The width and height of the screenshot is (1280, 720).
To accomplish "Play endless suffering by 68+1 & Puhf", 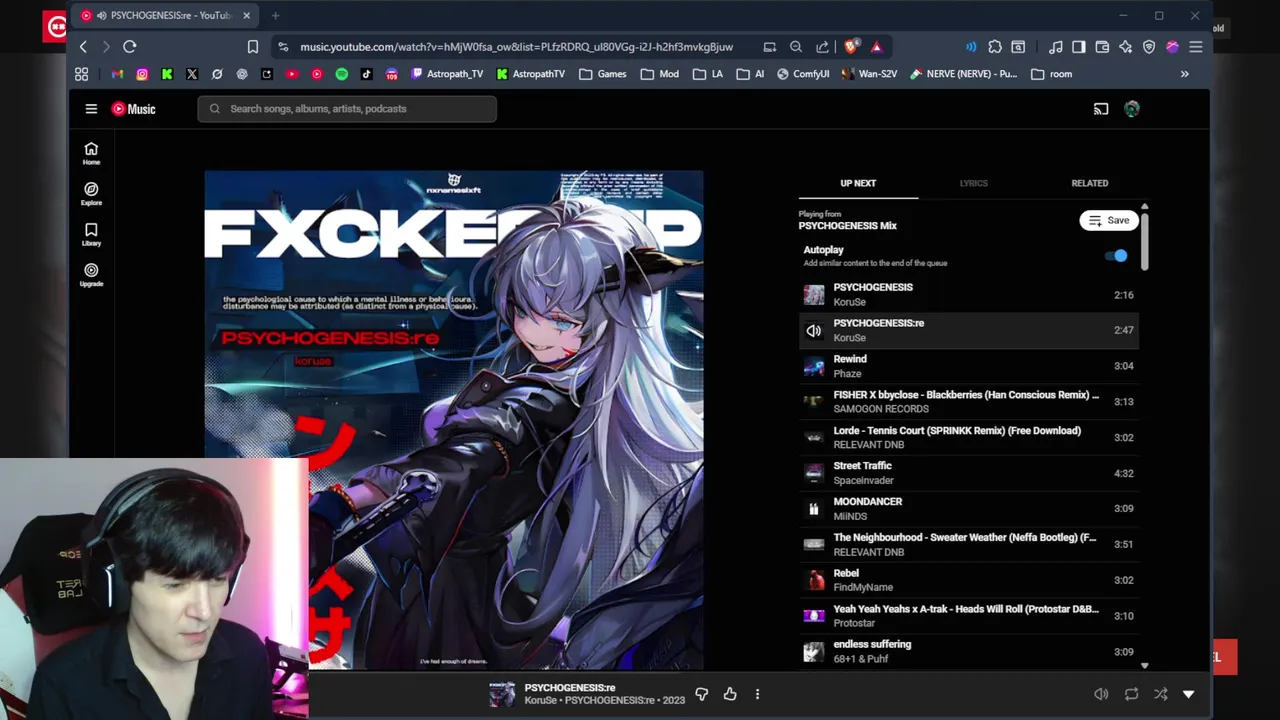I will point(968,652).
